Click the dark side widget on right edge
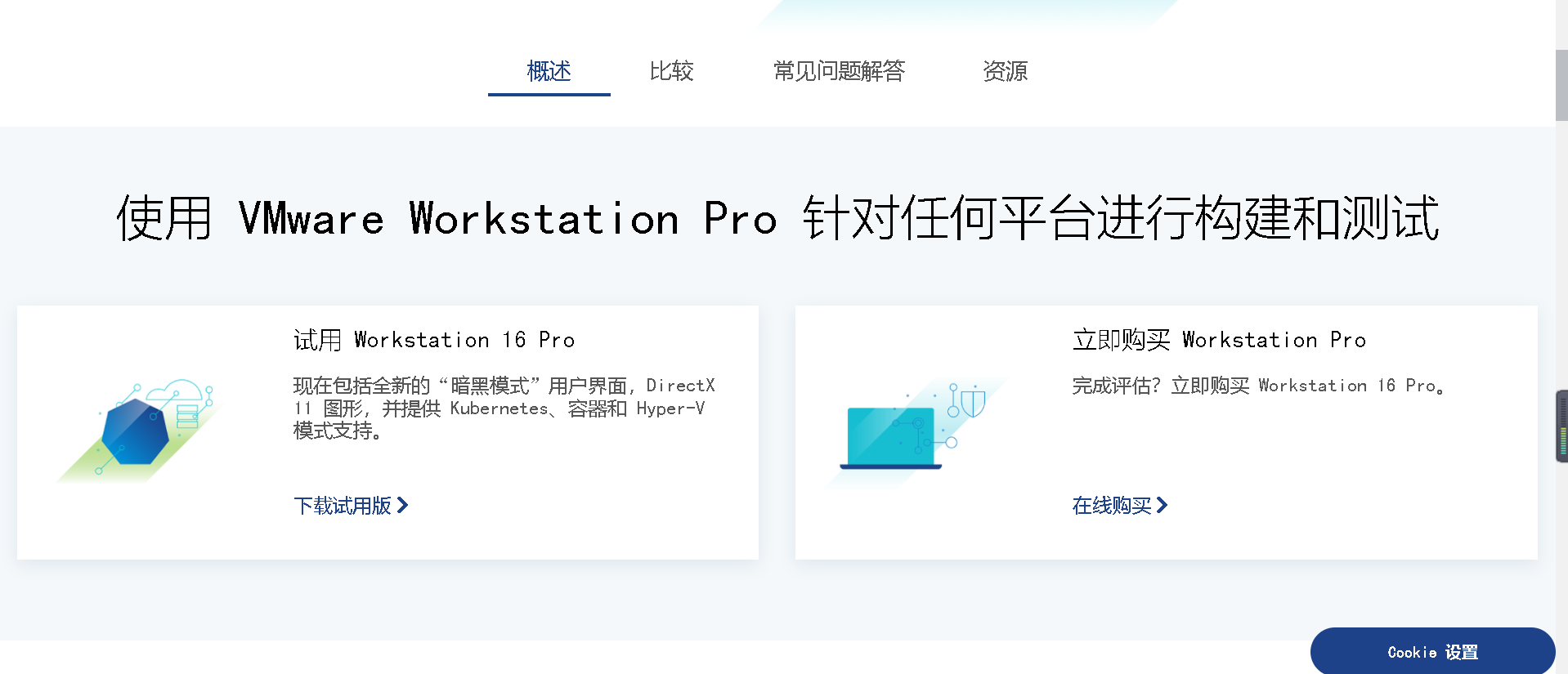The height and width of the screenshot is (674, 1568). pyautogui.click(x=1562, y=426)
